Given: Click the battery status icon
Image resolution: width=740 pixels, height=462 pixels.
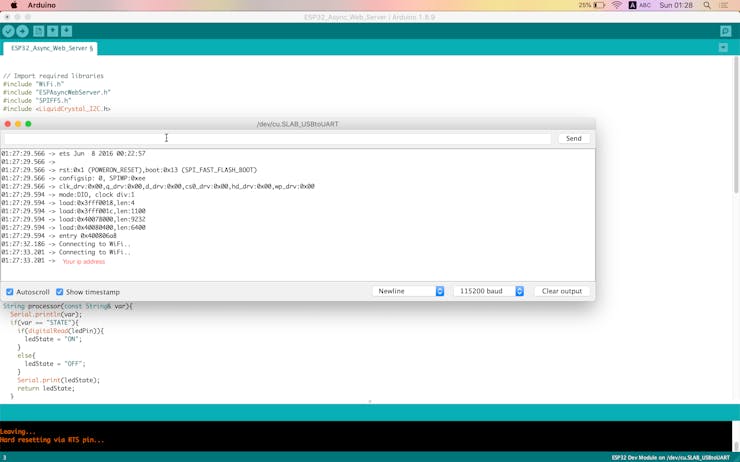Looking at the screenshot, I should tap(599, 5).
